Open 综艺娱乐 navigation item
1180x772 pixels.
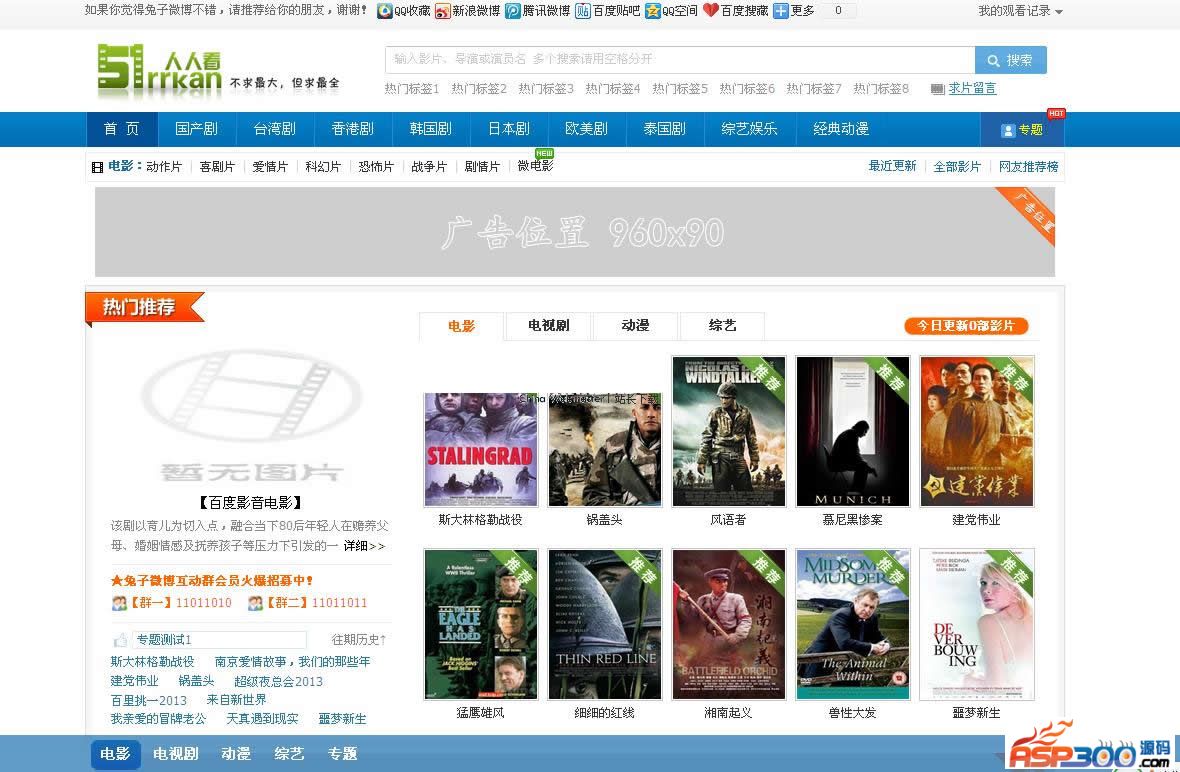(x=750, y=129)
